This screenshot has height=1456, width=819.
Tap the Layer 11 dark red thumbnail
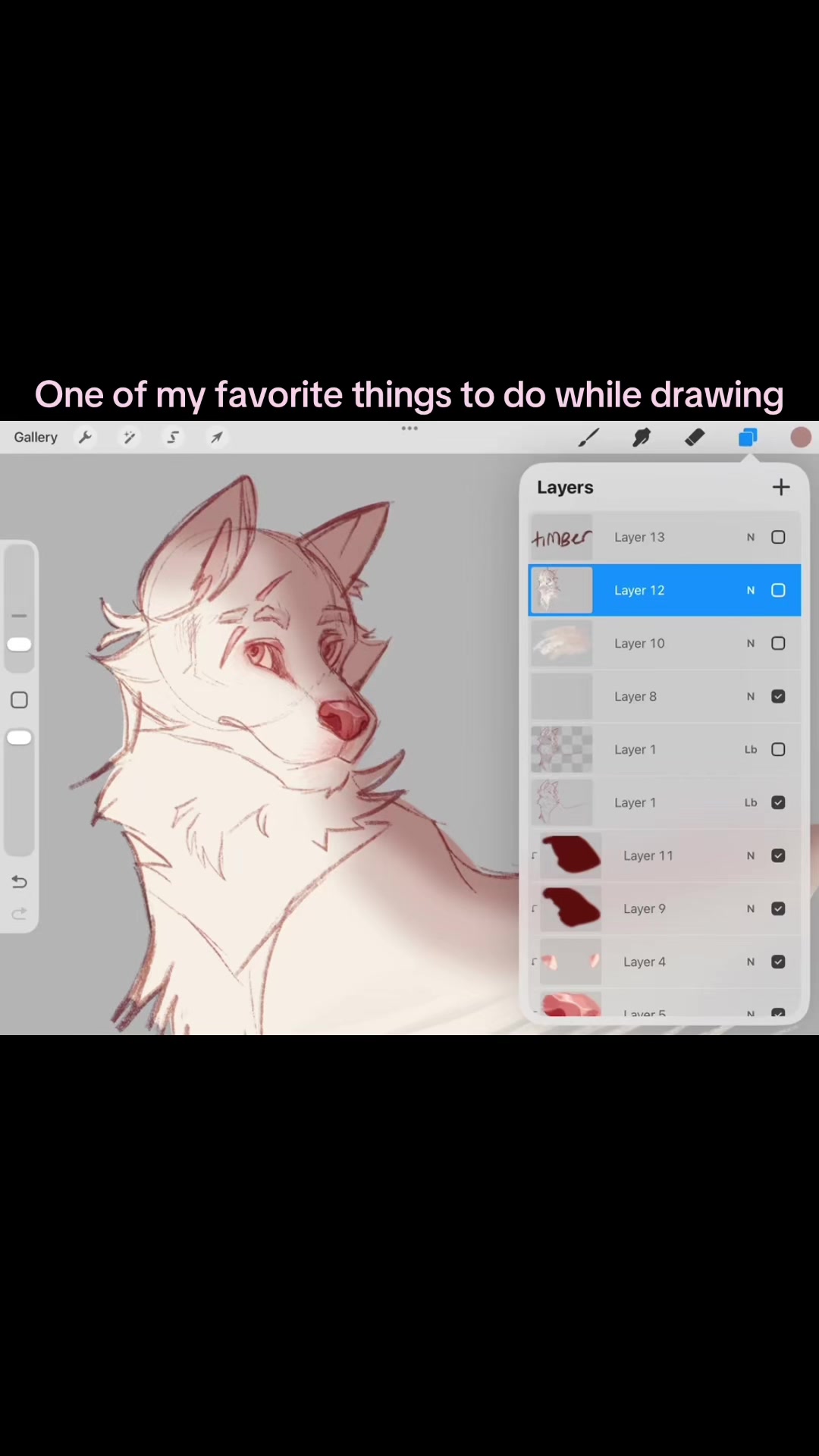click(x=570, y=855)
